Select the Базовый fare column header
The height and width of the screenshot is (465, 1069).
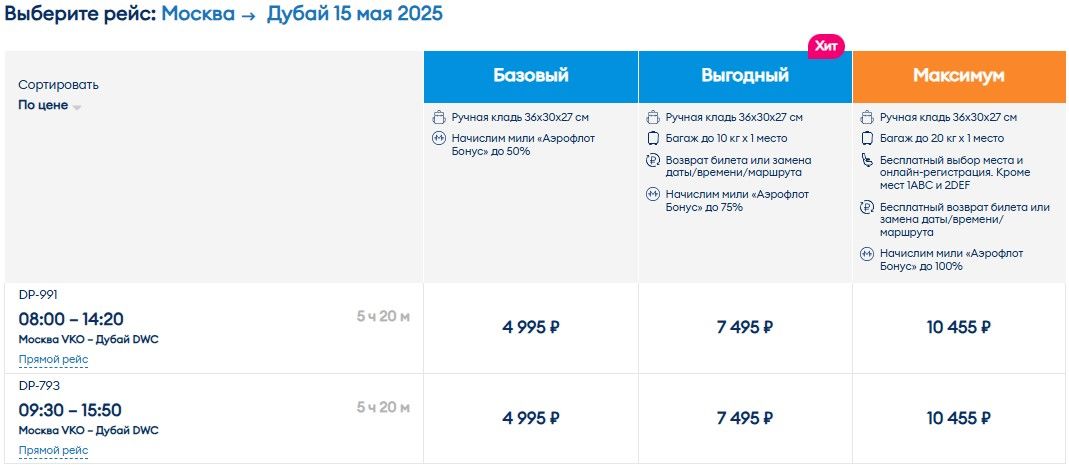coord(530,76)
